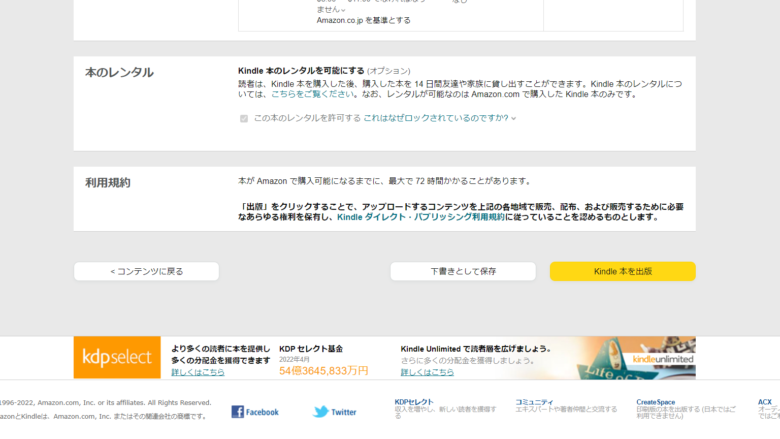
Task: Click Kindle Unlimited で読者層を広げましょう text
Action: (x=476, y=349)
